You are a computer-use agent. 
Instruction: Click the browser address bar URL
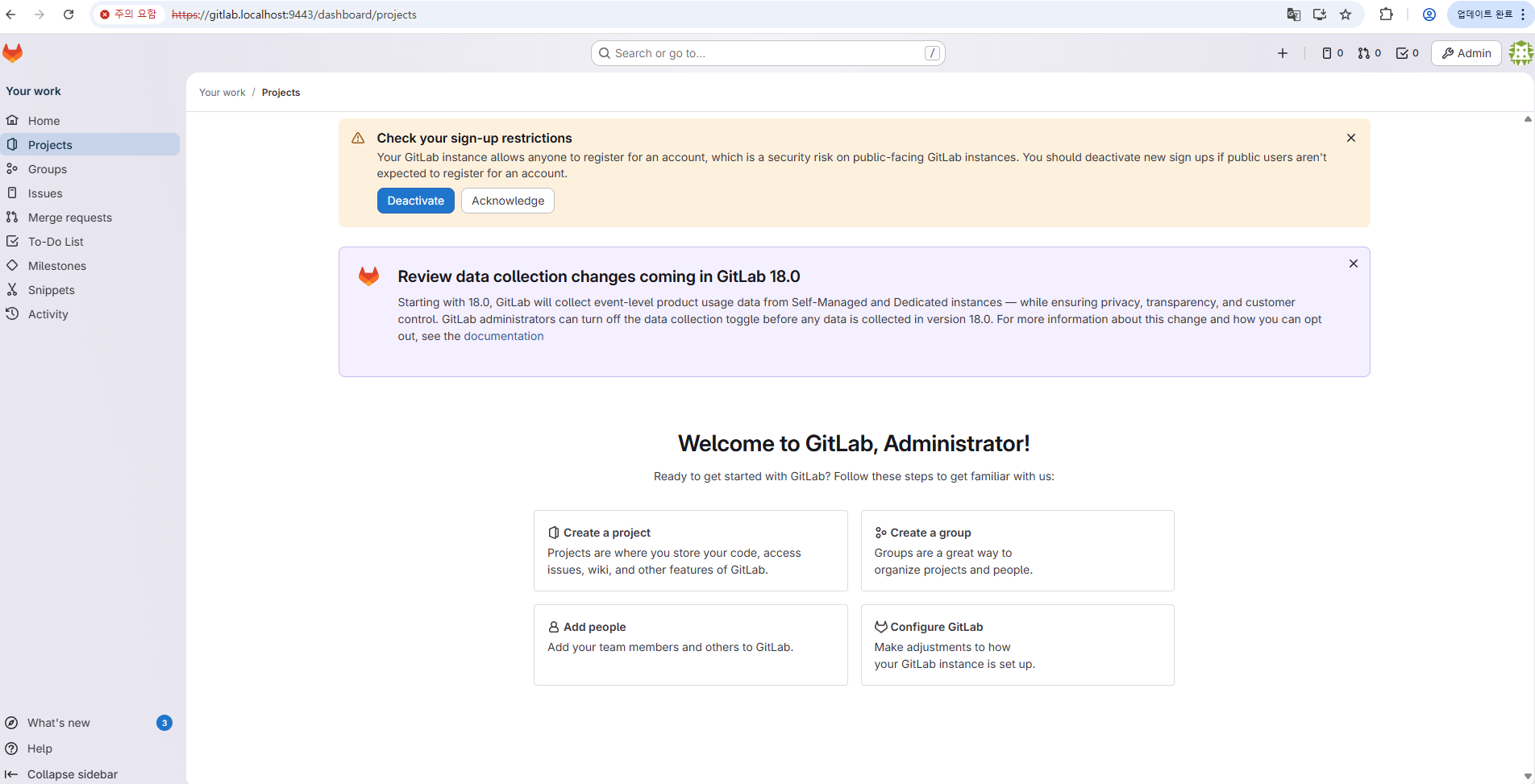(294, 15)
